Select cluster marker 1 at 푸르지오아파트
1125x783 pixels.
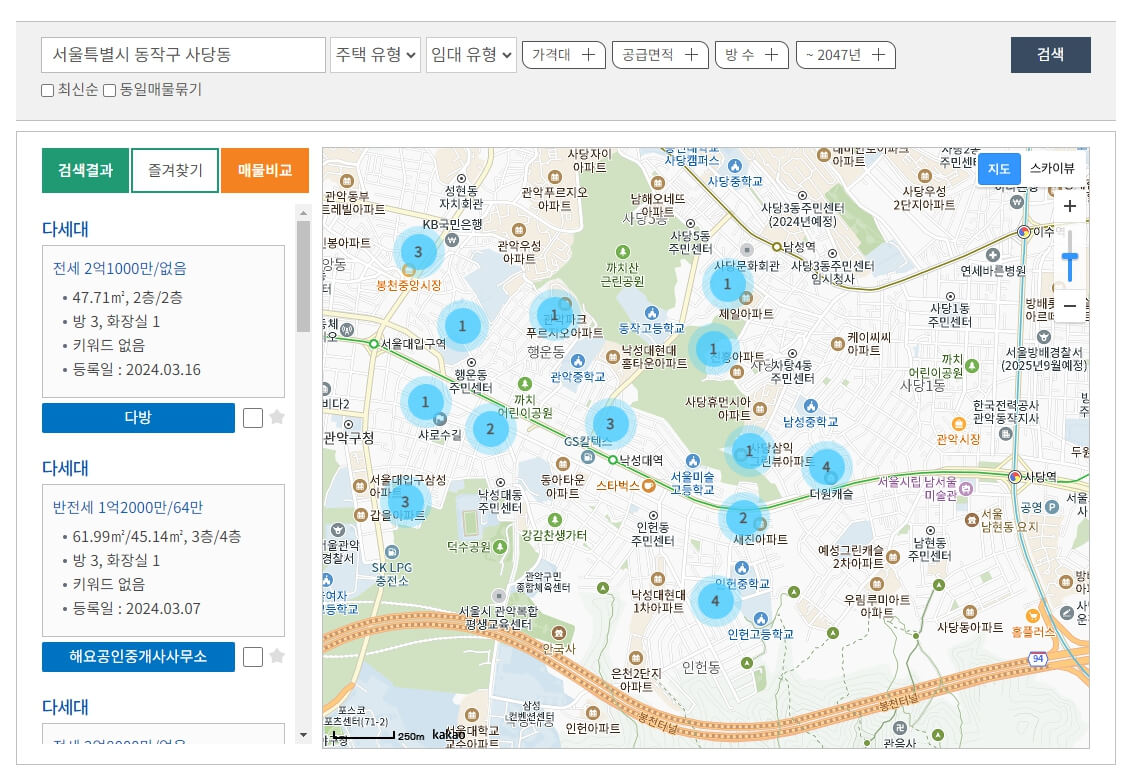pyautogui.click(x=554, y=315)
